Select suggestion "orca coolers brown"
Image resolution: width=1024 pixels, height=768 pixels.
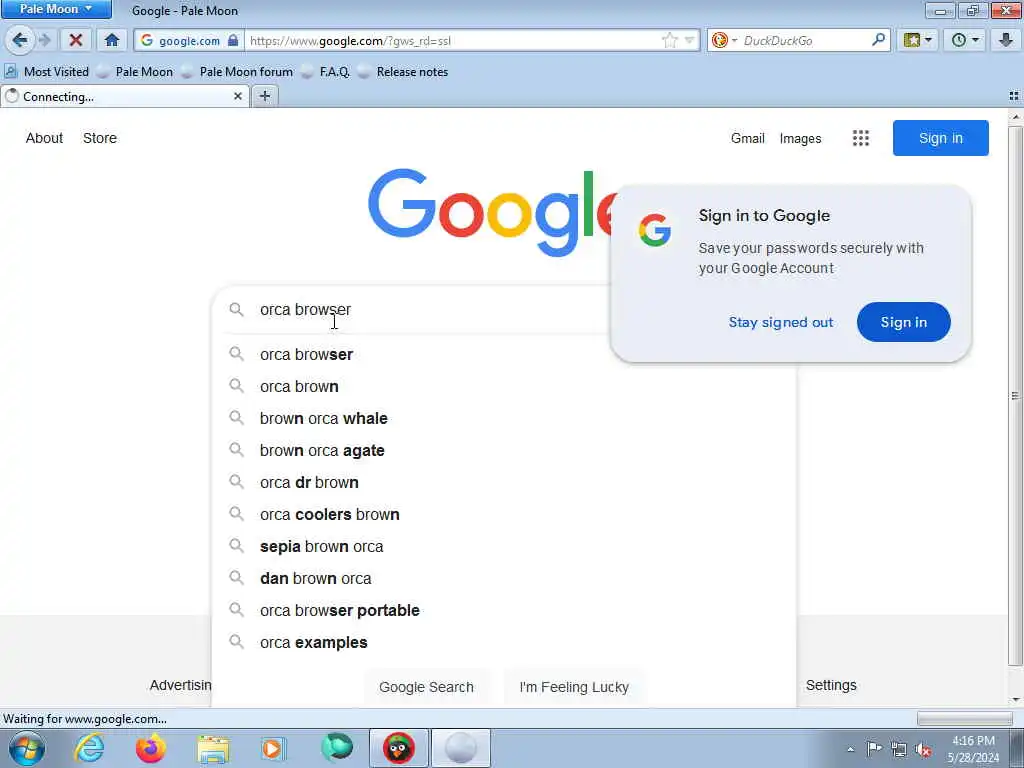click(x=504, y=515)
